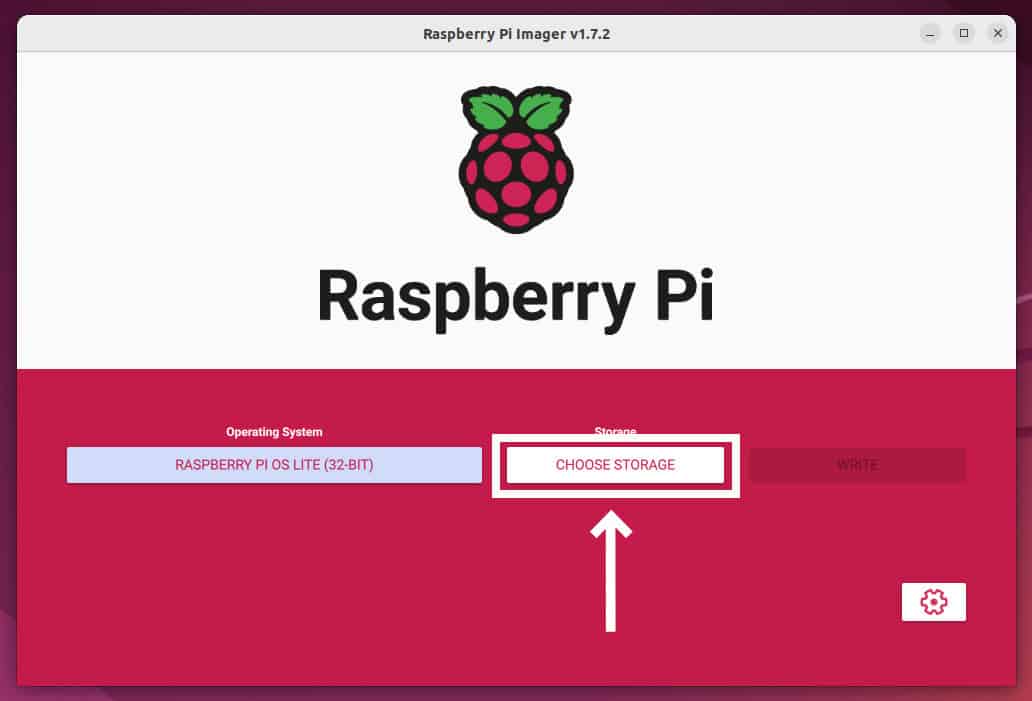Click the disabled WRITE button

[857, 465]
